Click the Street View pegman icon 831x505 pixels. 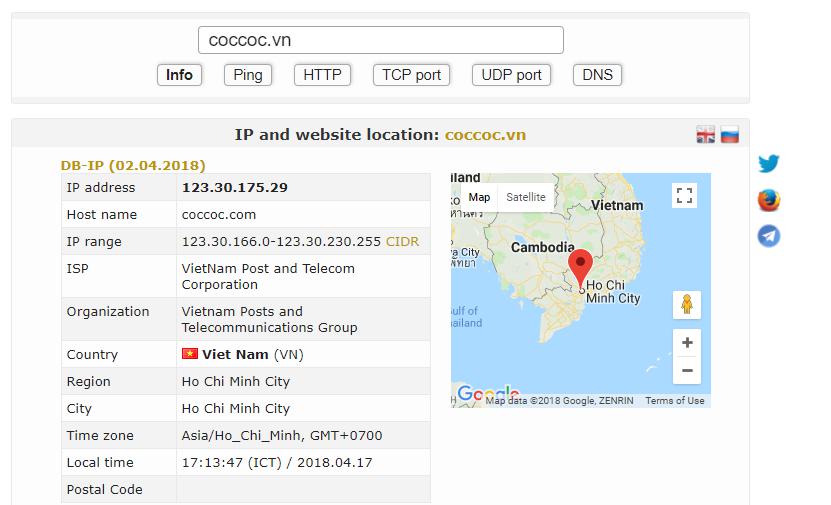686,304
